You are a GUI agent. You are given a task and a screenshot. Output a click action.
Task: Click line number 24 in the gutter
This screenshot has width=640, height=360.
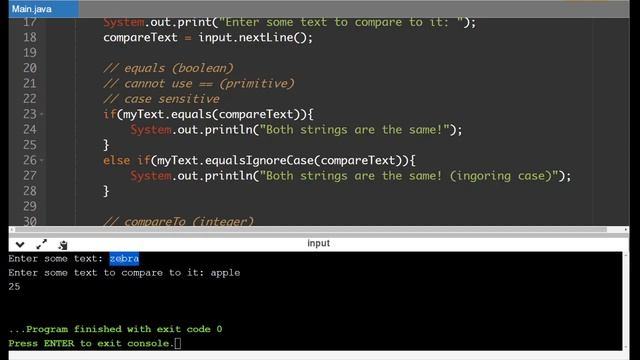click(x=30, y=130)
